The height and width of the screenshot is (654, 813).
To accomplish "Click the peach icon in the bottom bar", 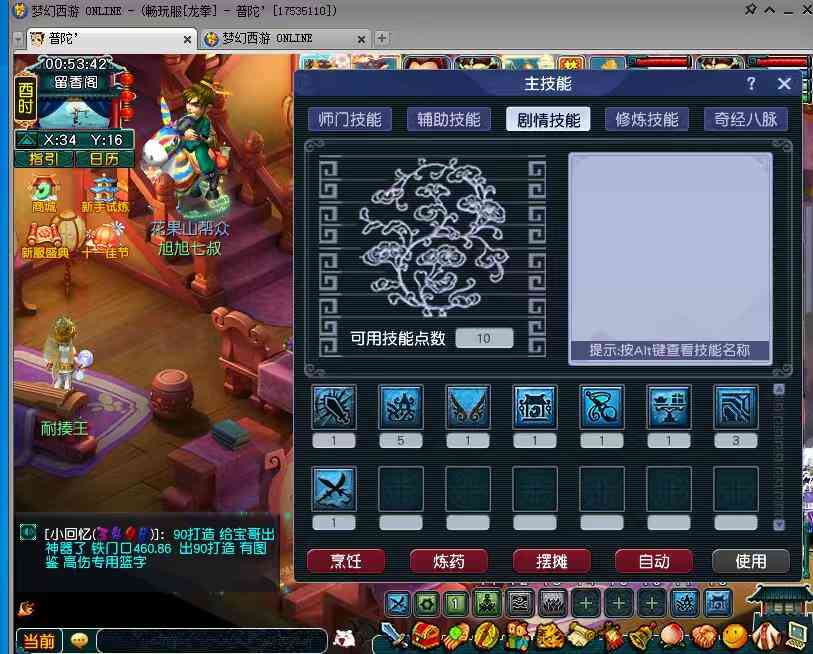I will tap(673, 636).
